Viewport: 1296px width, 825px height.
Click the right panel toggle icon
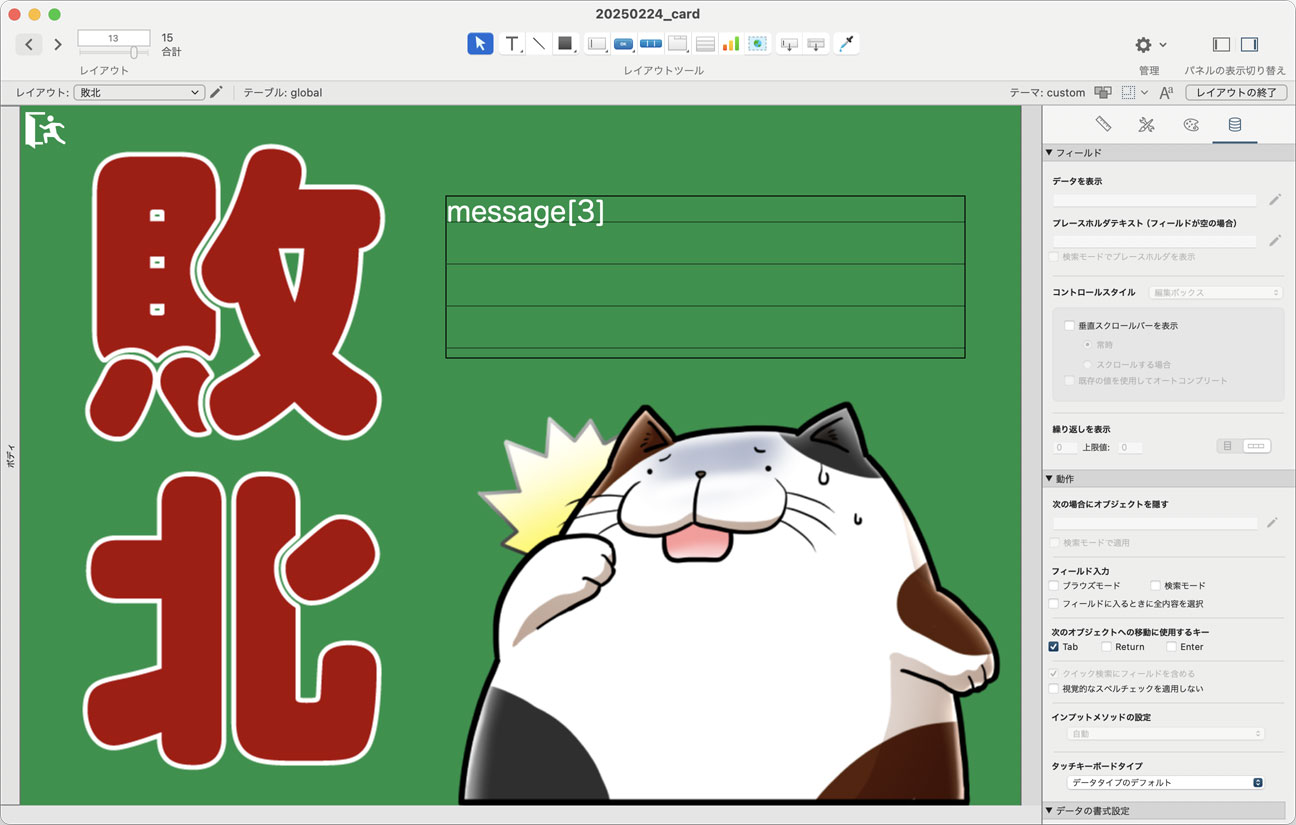point(1249,44)
